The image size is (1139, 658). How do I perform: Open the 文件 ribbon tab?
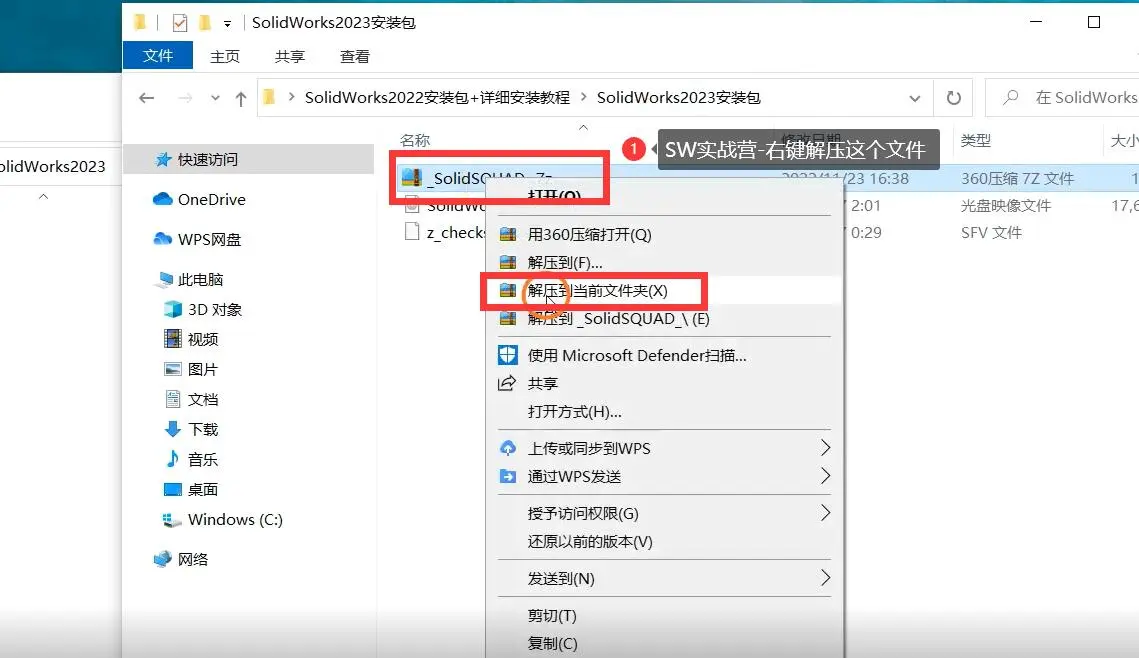(x=158, y=56)
